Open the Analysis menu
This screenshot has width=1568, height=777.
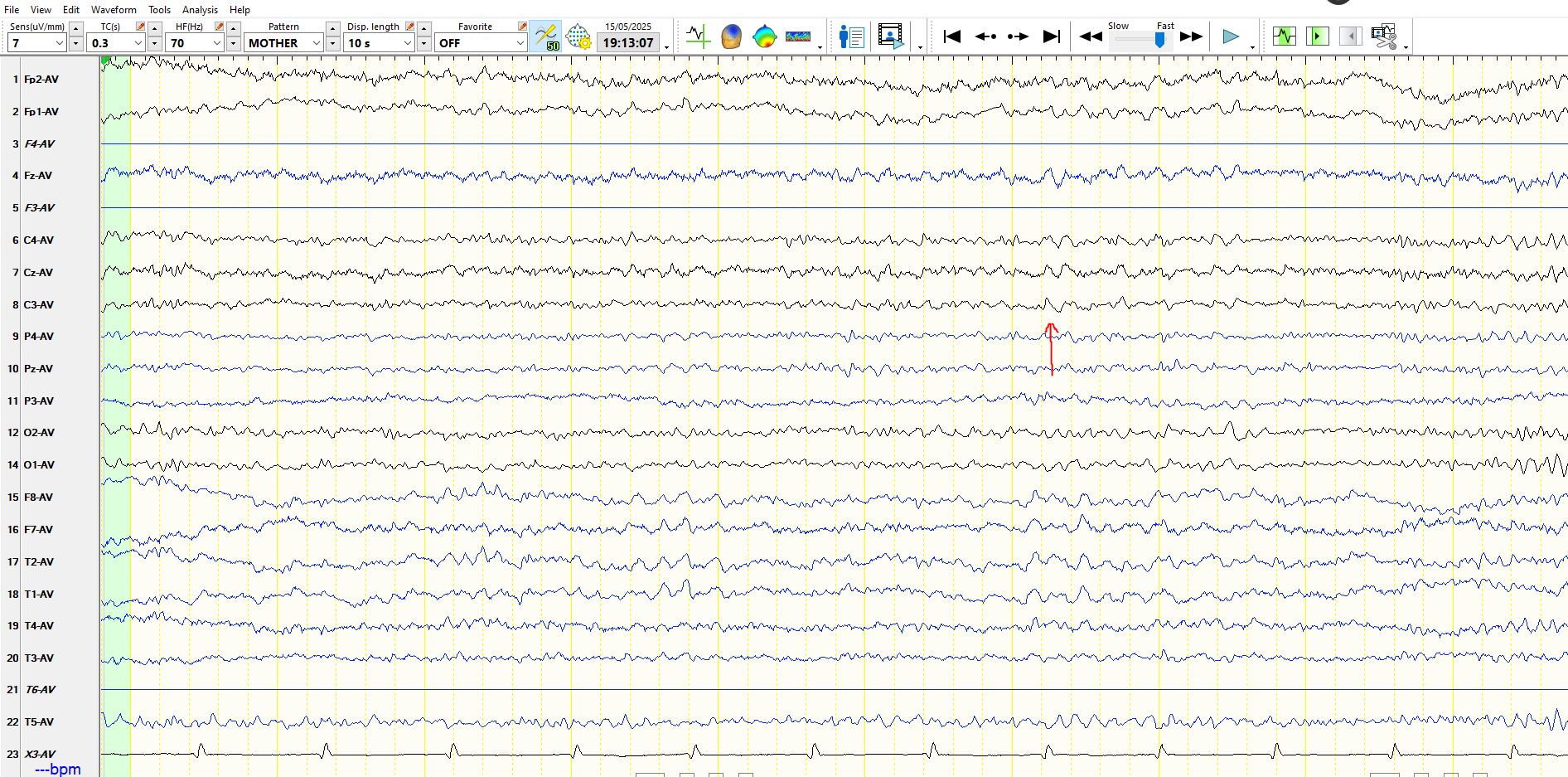click(200, 10)
